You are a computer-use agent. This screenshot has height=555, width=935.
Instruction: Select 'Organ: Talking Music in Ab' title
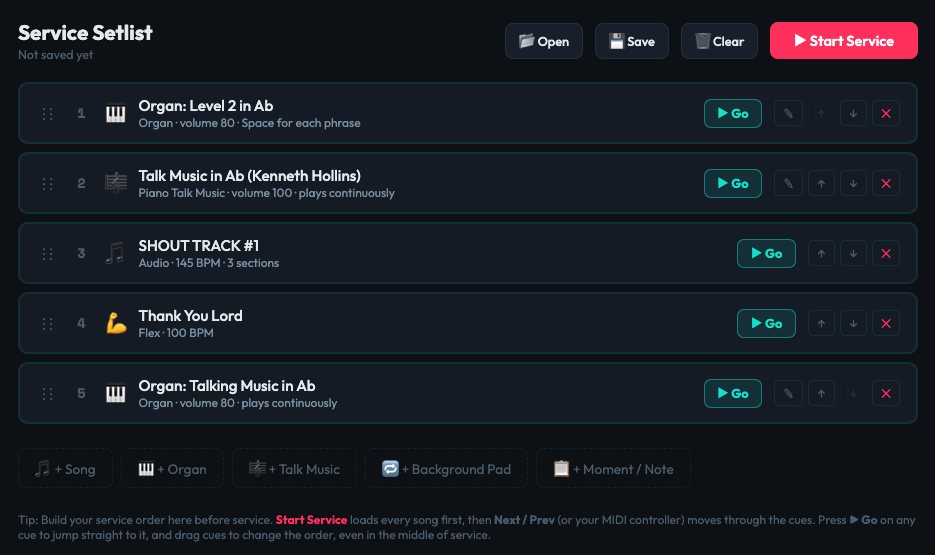pos(227,386)
